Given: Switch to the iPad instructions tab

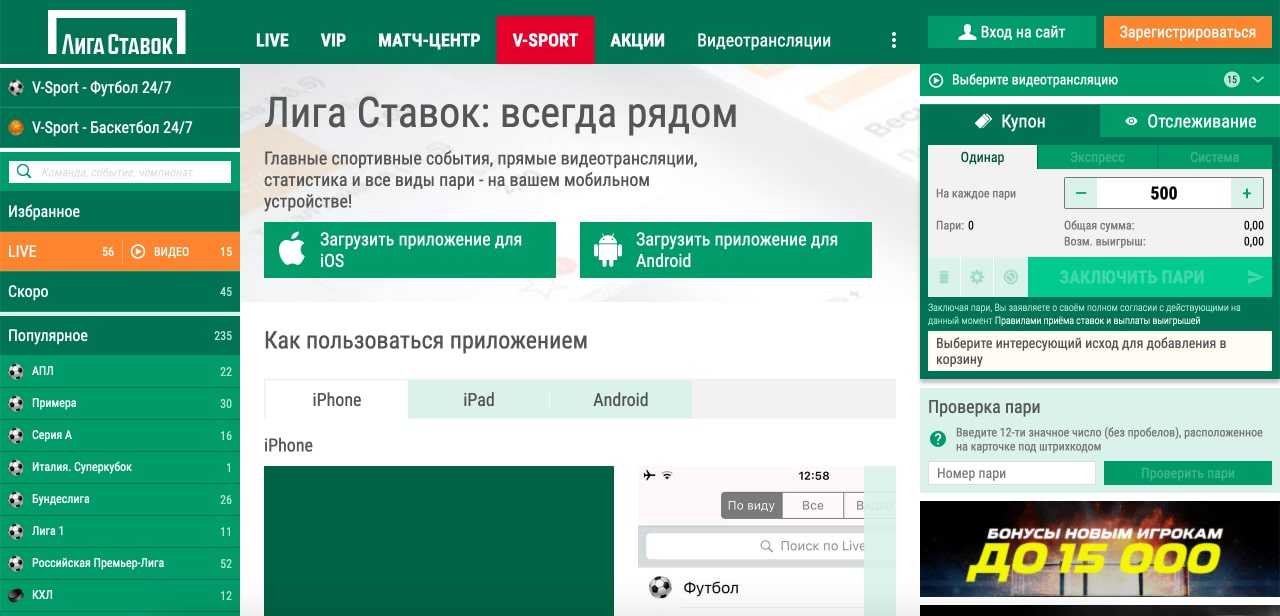Looking at the screenshot, I should click(479, 399).
